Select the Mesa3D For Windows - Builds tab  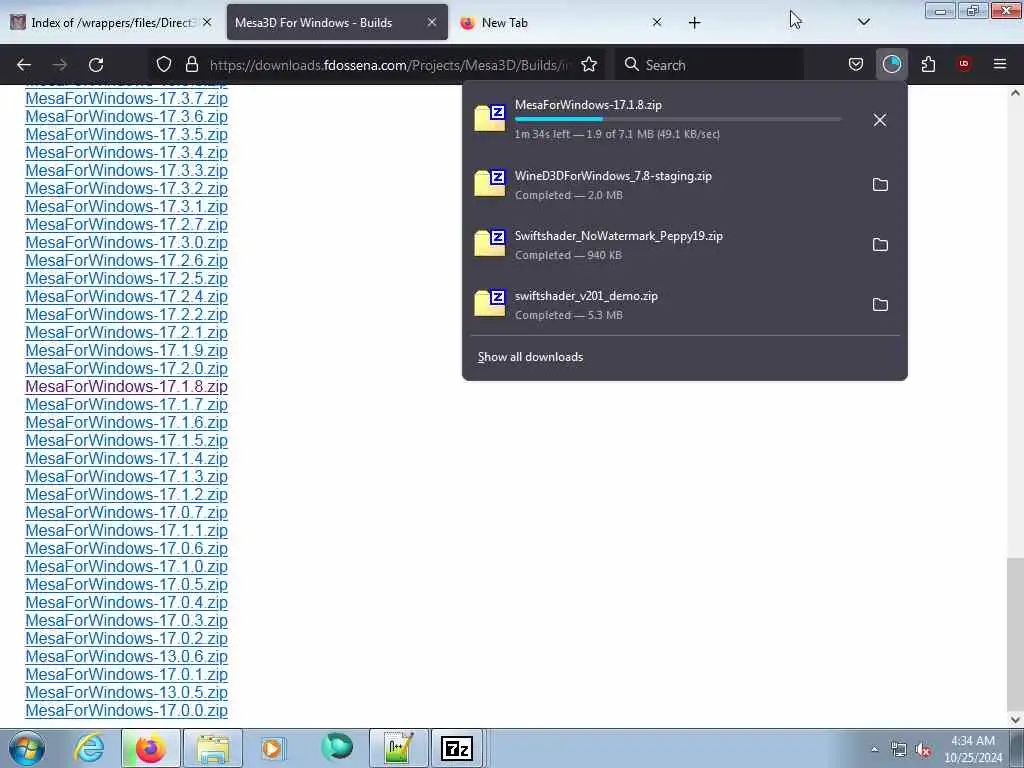[x=337, y=22]
